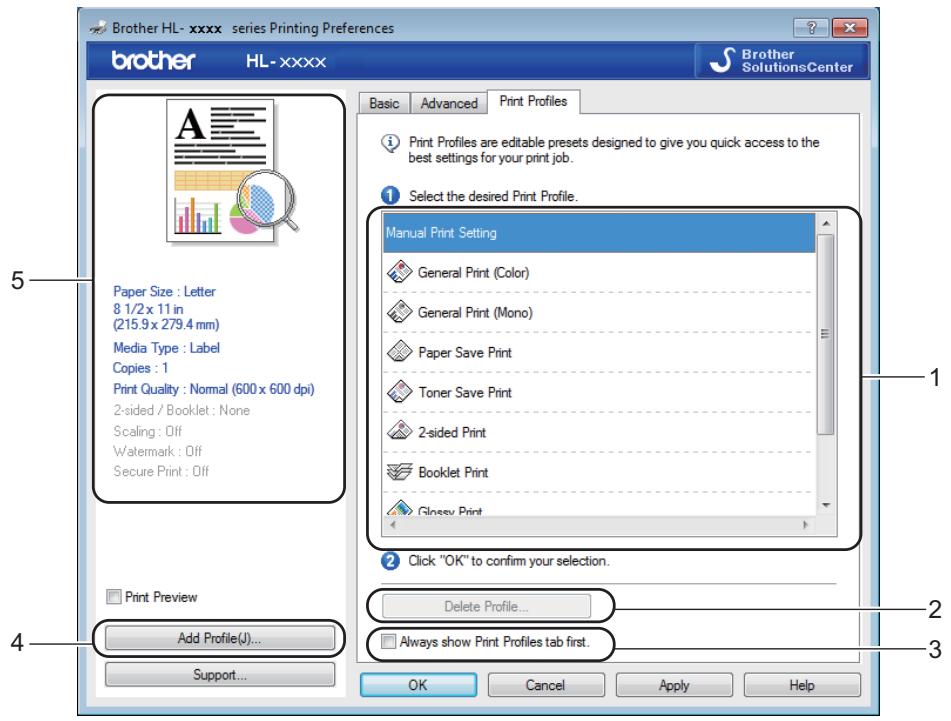Viewport: 951px width, 721px height.
Task: Click the General Print (Color) profile icon
Action: pos(400,272)
